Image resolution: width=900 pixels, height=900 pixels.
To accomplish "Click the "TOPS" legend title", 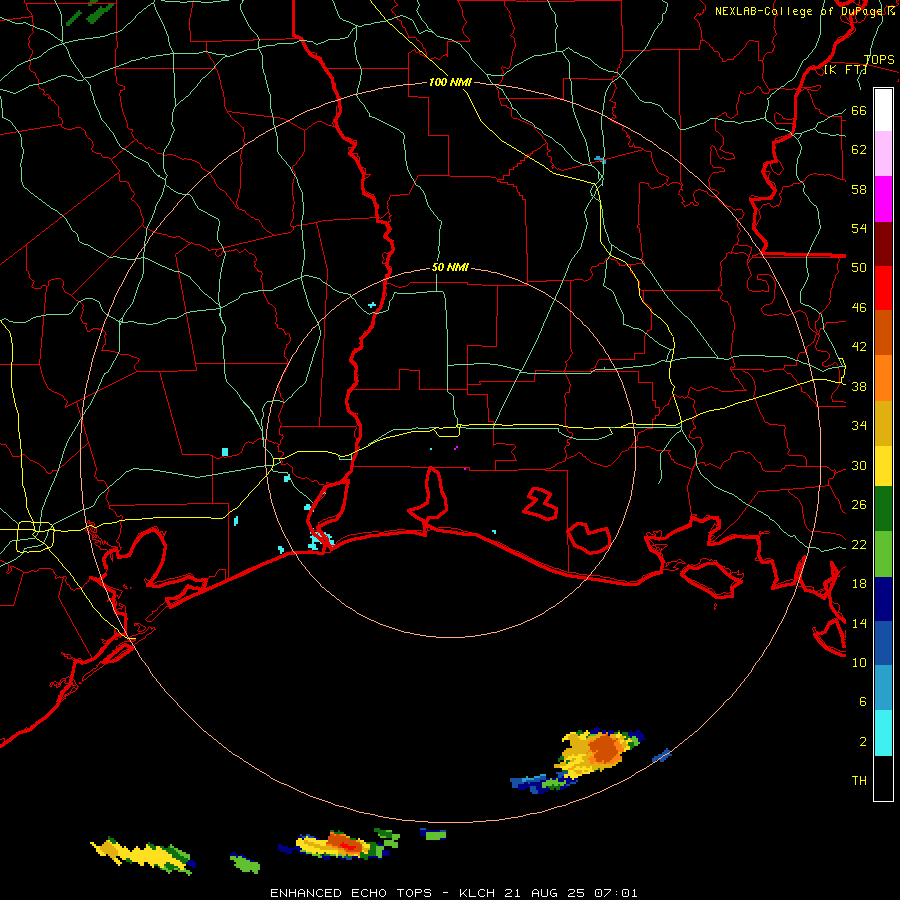I will pos(879,60).
